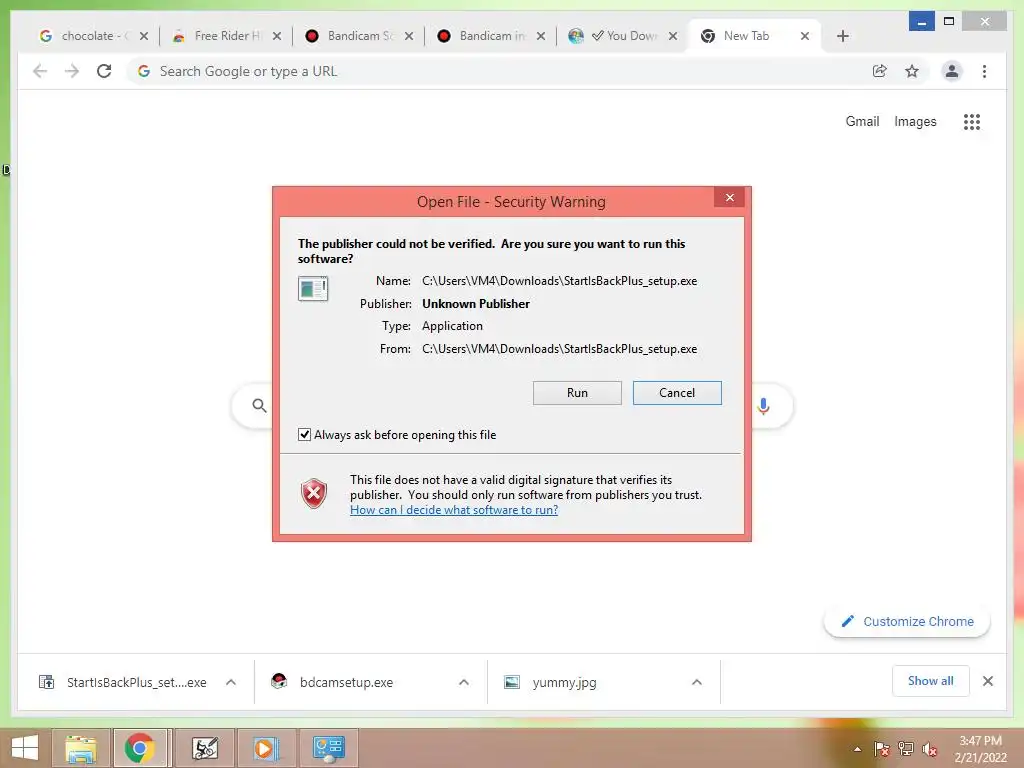Close the You Down tab
The height and width of the screenshot is (768, 1024).
[x=673, y=36]
